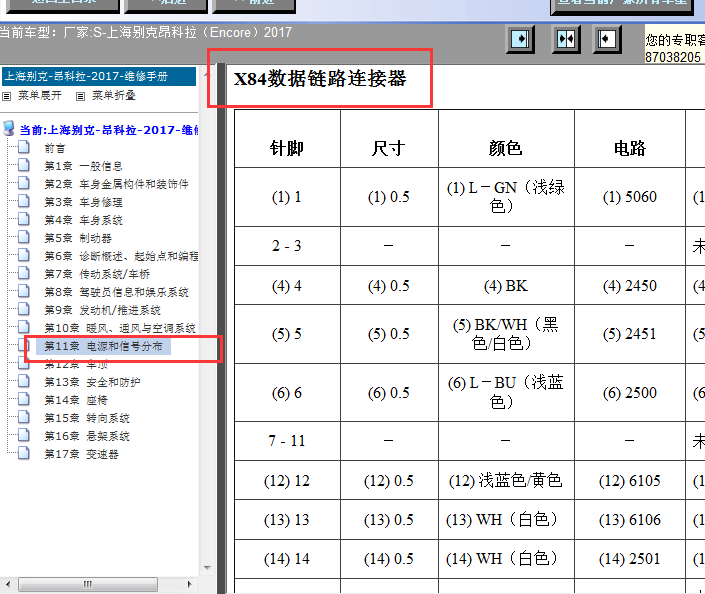Click the 菜单展开 link

coord(40,95)
